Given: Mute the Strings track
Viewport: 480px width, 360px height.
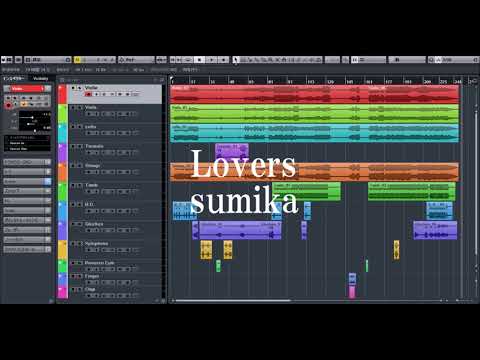Looking at the screenshot, I should click(74, 166).
